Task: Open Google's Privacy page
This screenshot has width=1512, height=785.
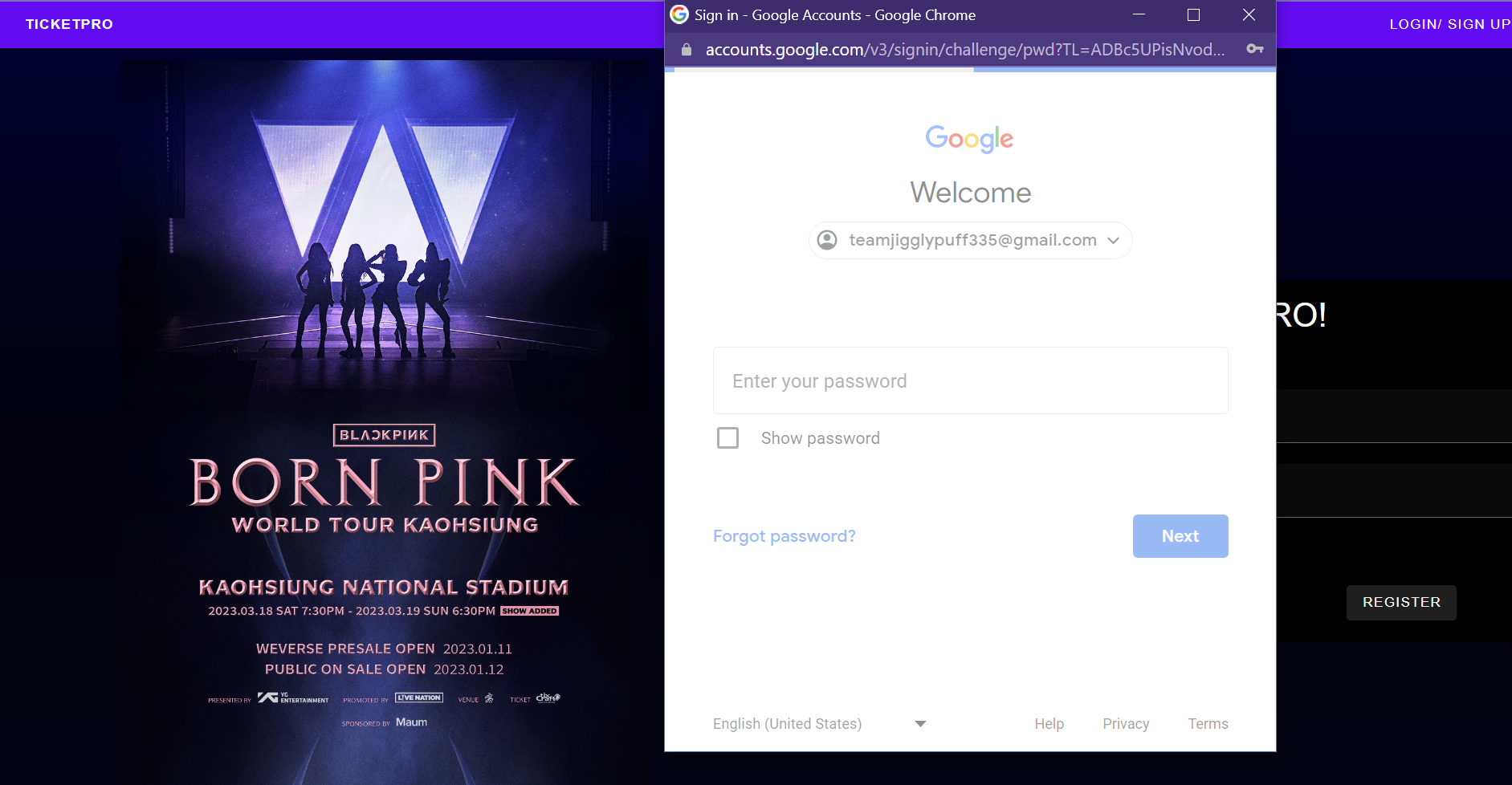Action: (1126, 723)
